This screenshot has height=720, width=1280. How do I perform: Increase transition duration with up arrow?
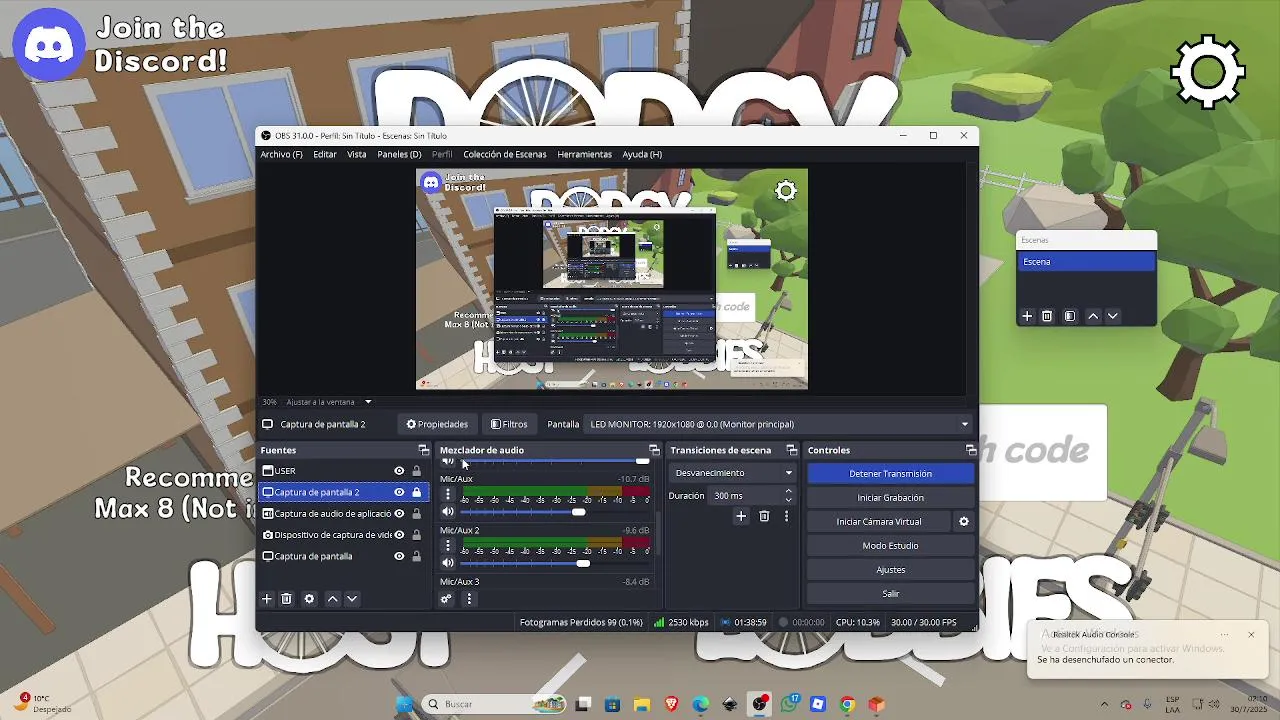click(788, 491)
